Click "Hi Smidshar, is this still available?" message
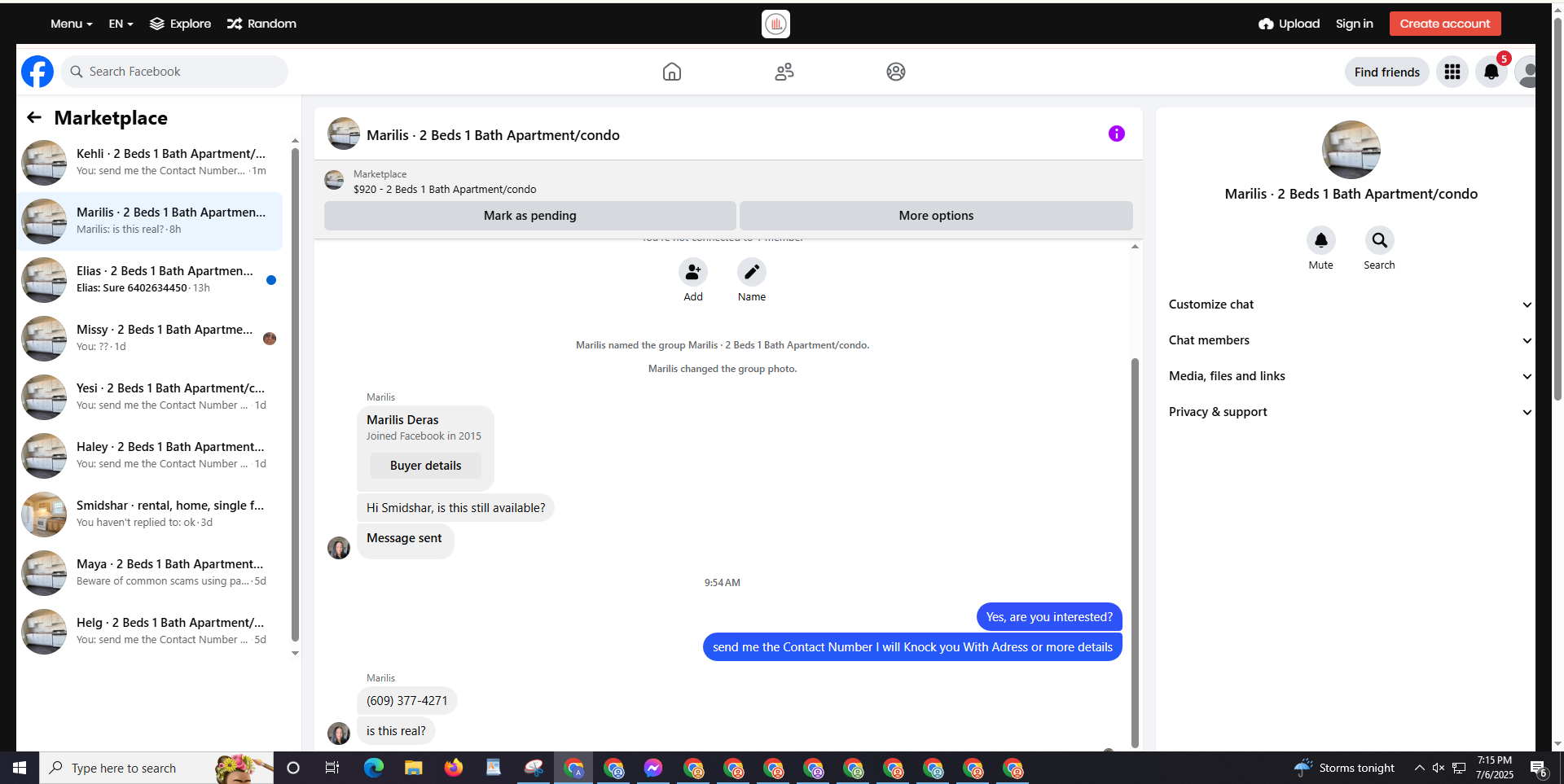This screenshot has height=784, width=1564. coord(456,508)
